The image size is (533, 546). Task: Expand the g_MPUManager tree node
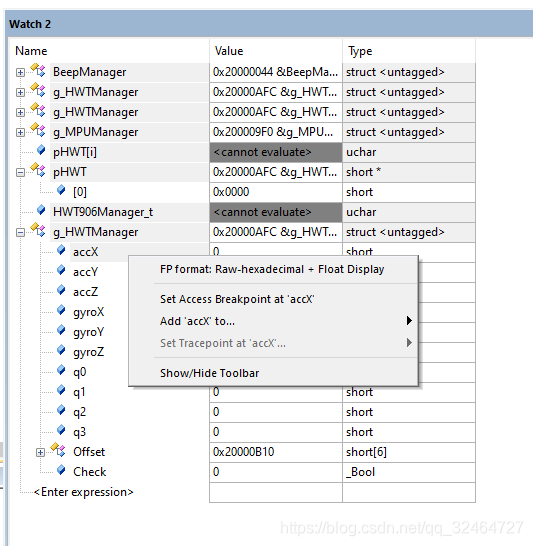21,132
